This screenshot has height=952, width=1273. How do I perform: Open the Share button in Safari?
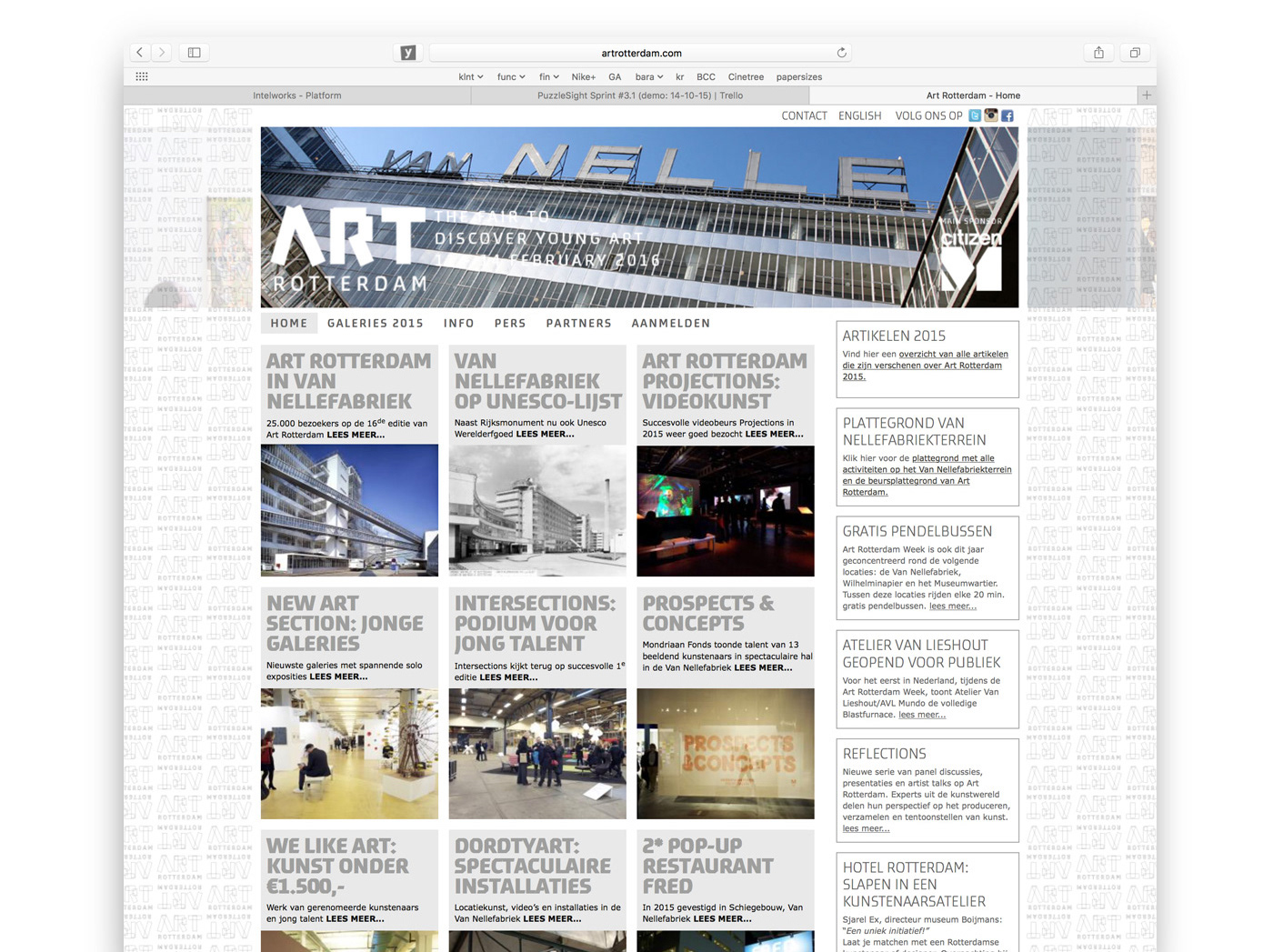pos(1098,53)
